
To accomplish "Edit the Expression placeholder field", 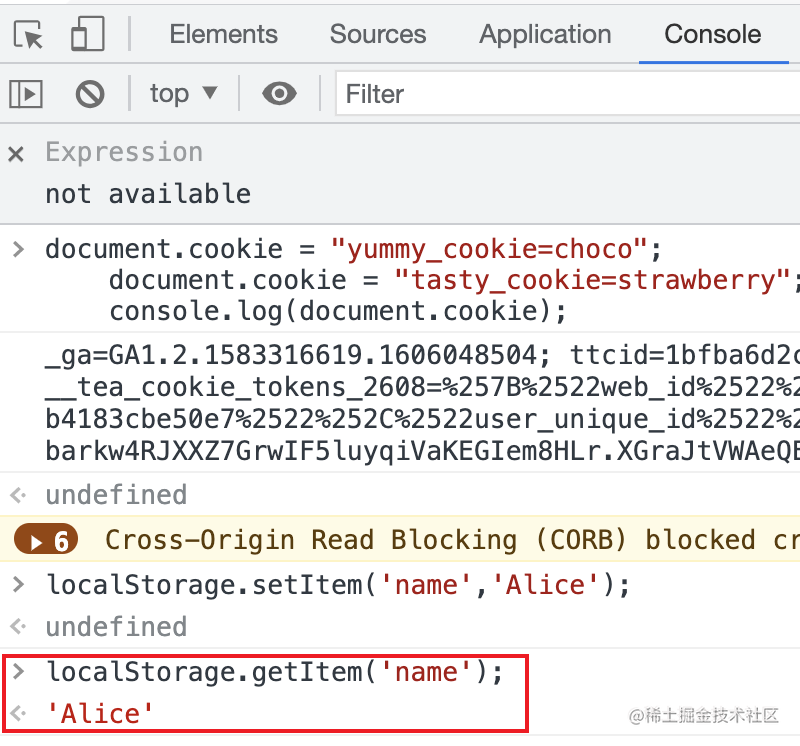I will point(124,152).
